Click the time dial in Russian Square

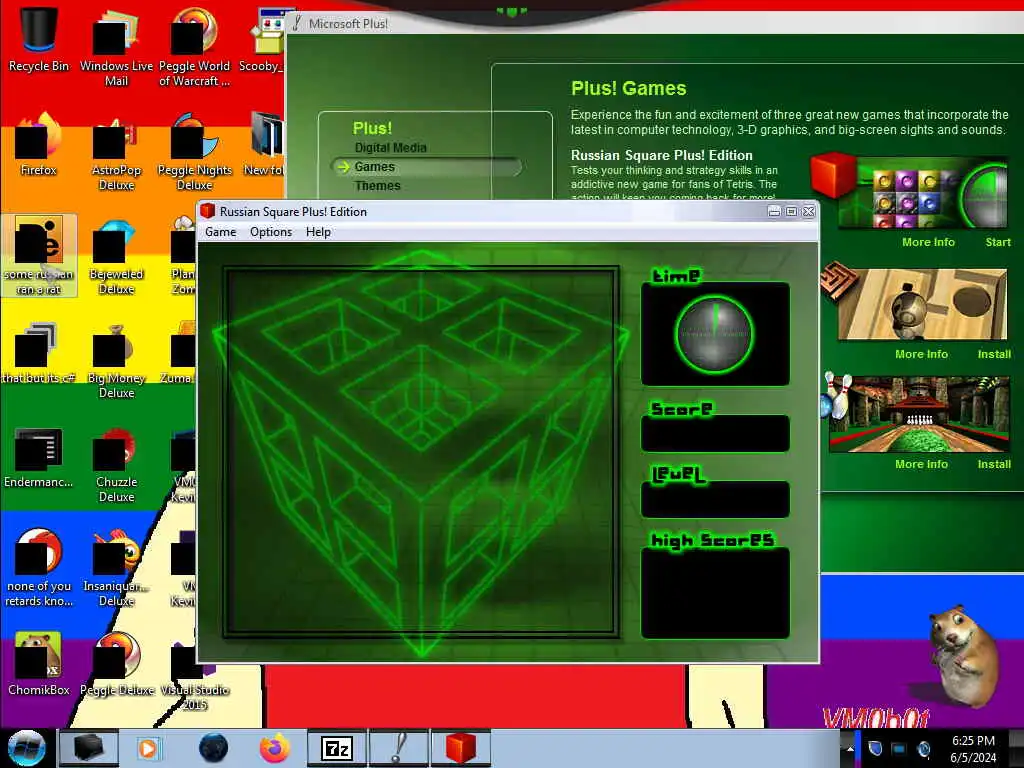(x=714, y=334)
